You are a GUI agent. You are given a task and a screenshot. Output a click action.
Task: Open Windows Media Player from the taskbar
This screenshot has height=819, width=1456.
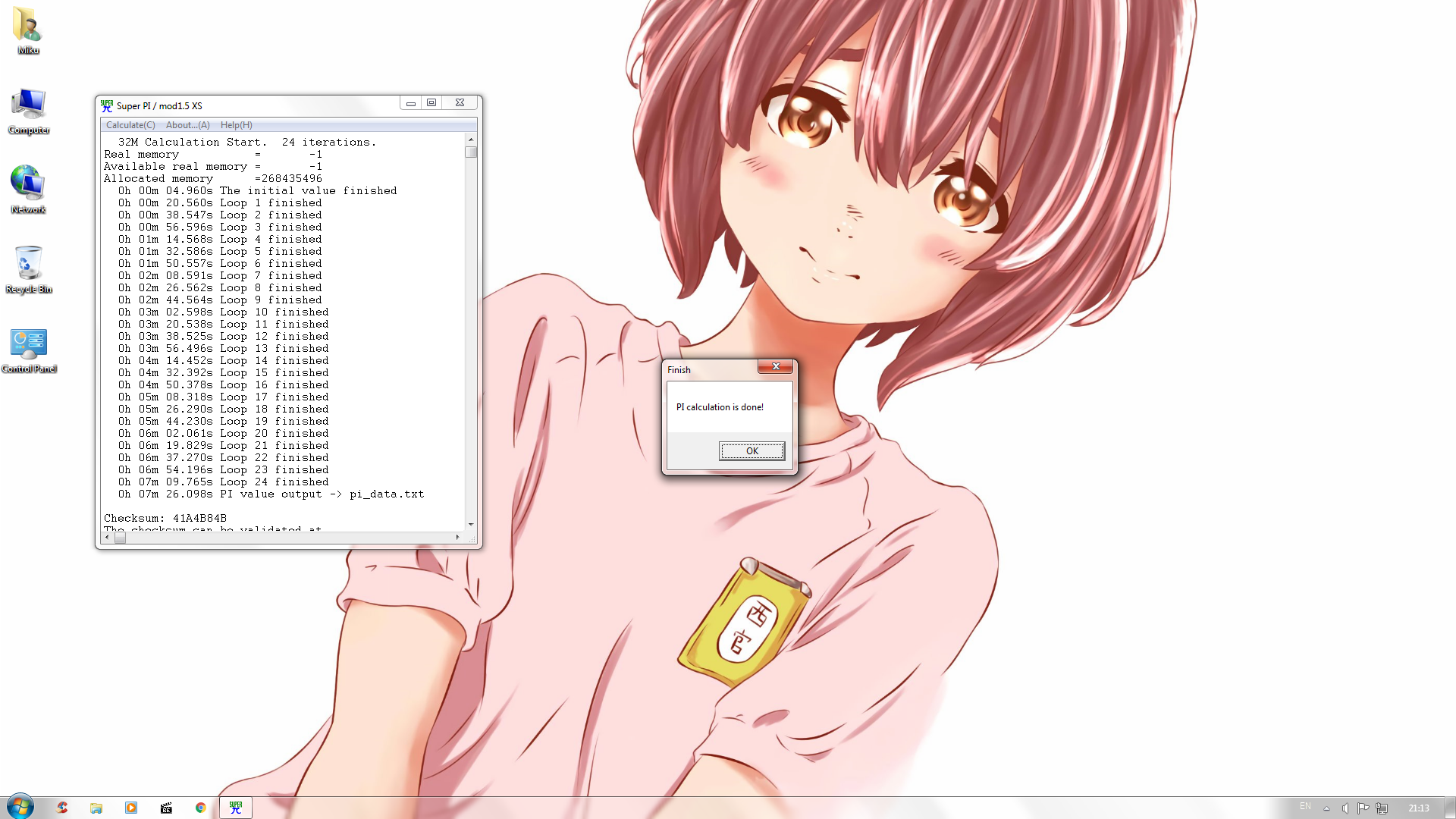[131, 808]
